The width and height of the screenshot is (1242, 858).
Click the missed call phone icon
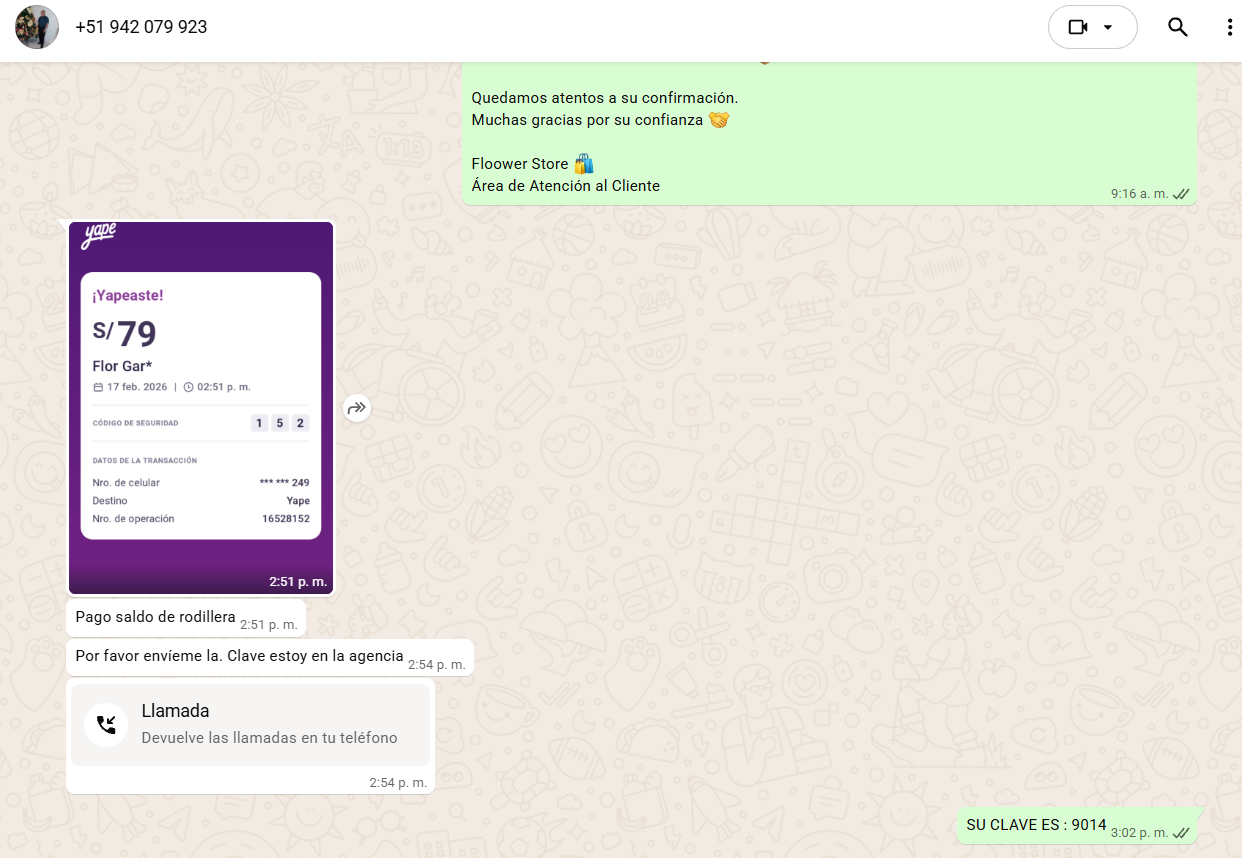(106, 725)
